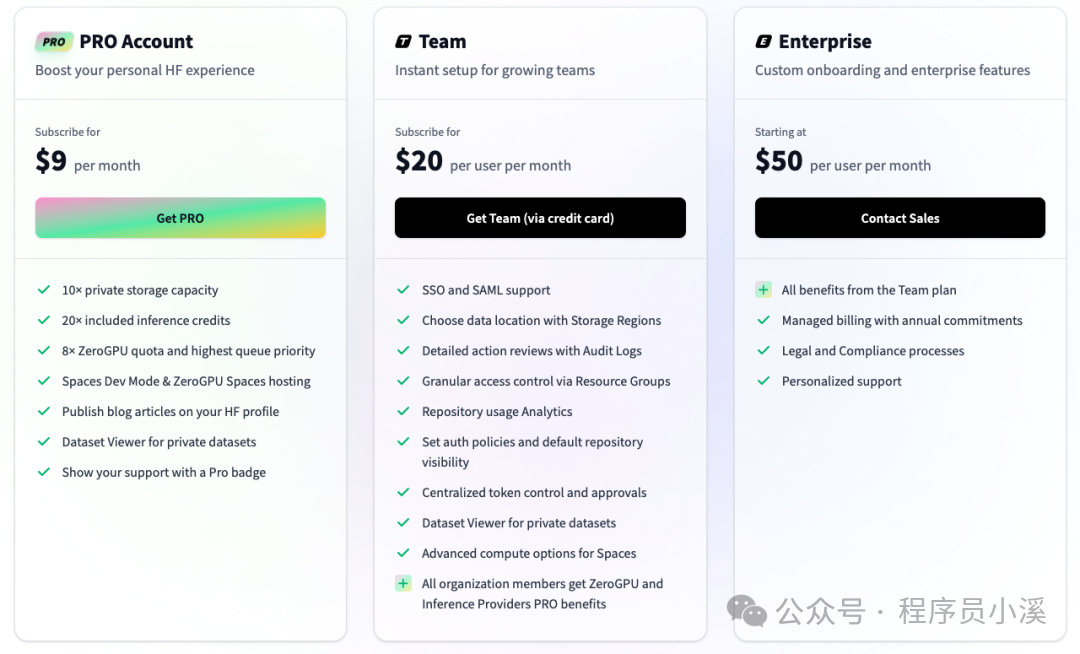The image size is (1080, 654).
Task: Click the PRO Account heading
Action: point(136,42)
